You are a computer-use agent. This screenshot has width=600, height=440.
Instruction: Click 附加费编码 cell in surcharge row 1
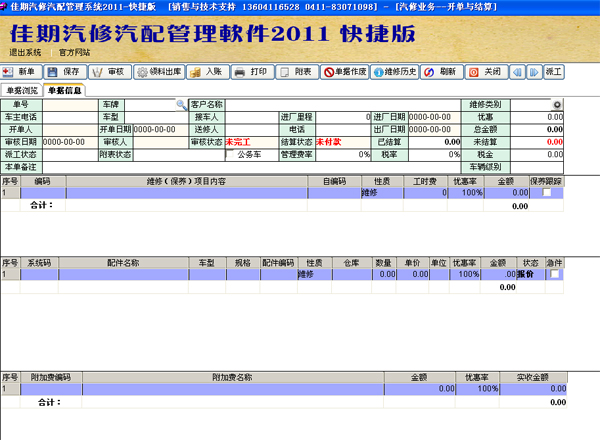point(51,389)
